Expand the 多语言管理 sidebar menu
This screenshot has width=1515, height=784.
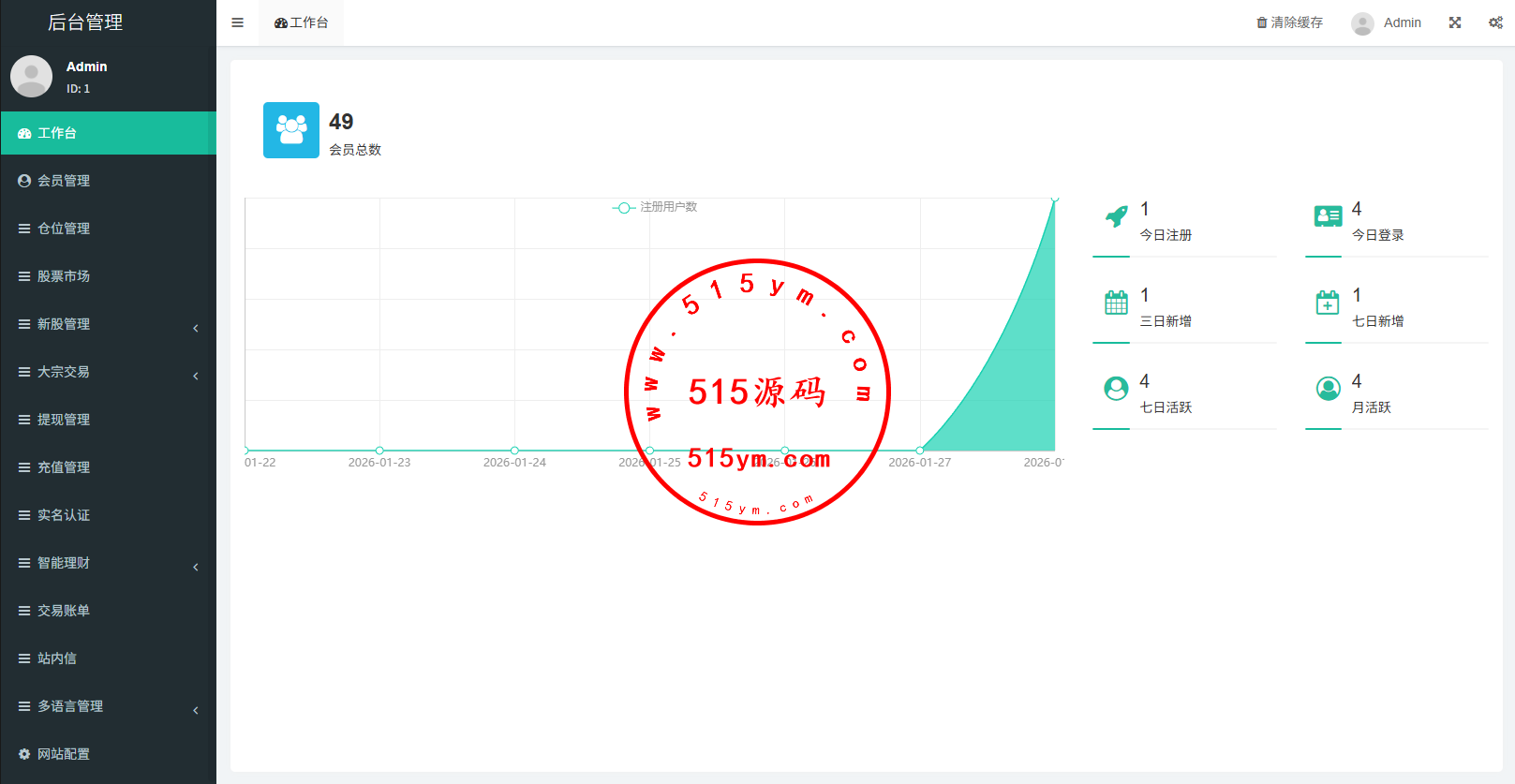(108, 706)
